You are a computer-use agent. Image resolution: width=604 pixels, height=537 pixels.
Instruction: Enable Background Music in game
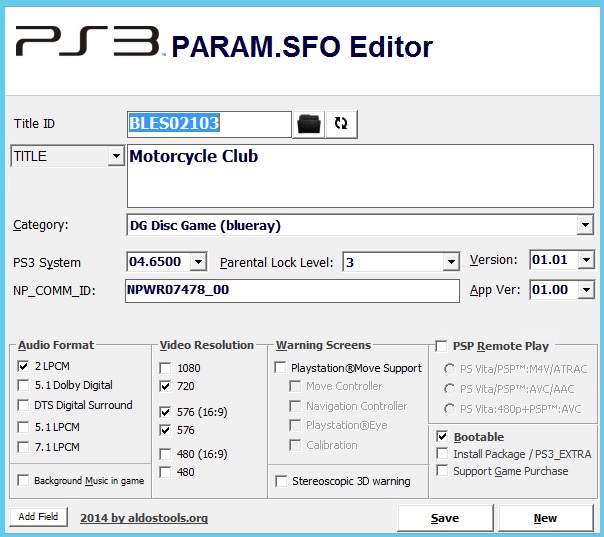pos(23,480)
